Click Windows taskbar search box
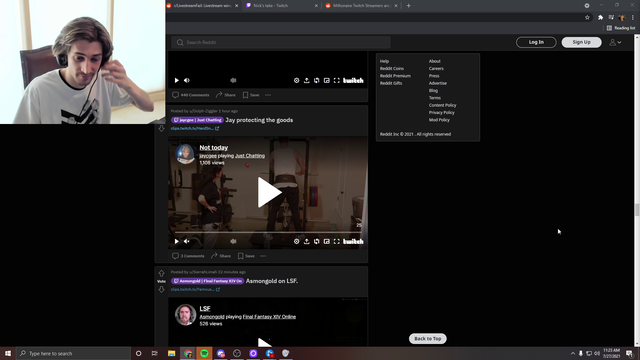 (73, 353)
